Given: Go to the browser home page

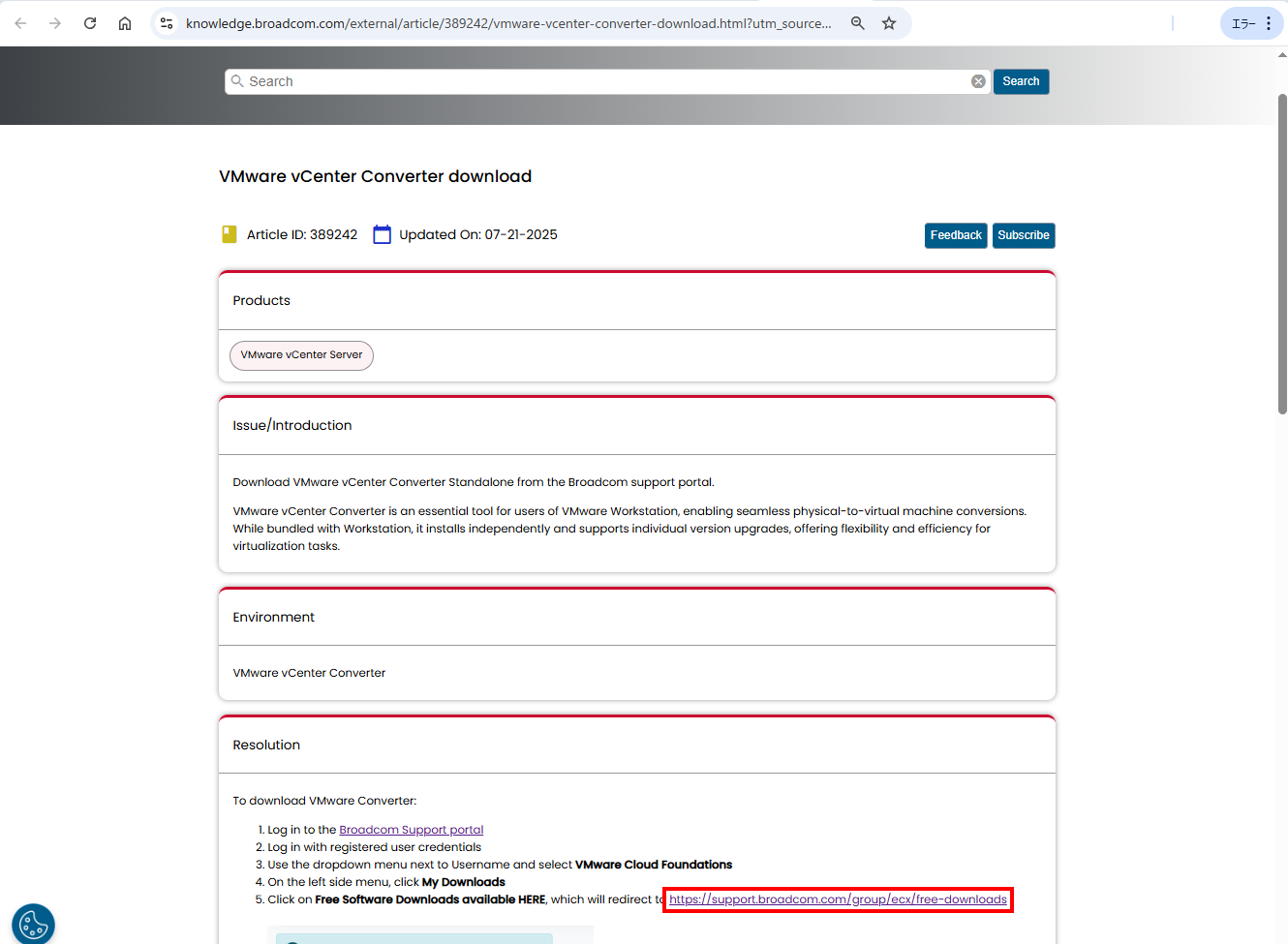Looking at the screenshot, I should pyautogui.click(x=125, y=23).
